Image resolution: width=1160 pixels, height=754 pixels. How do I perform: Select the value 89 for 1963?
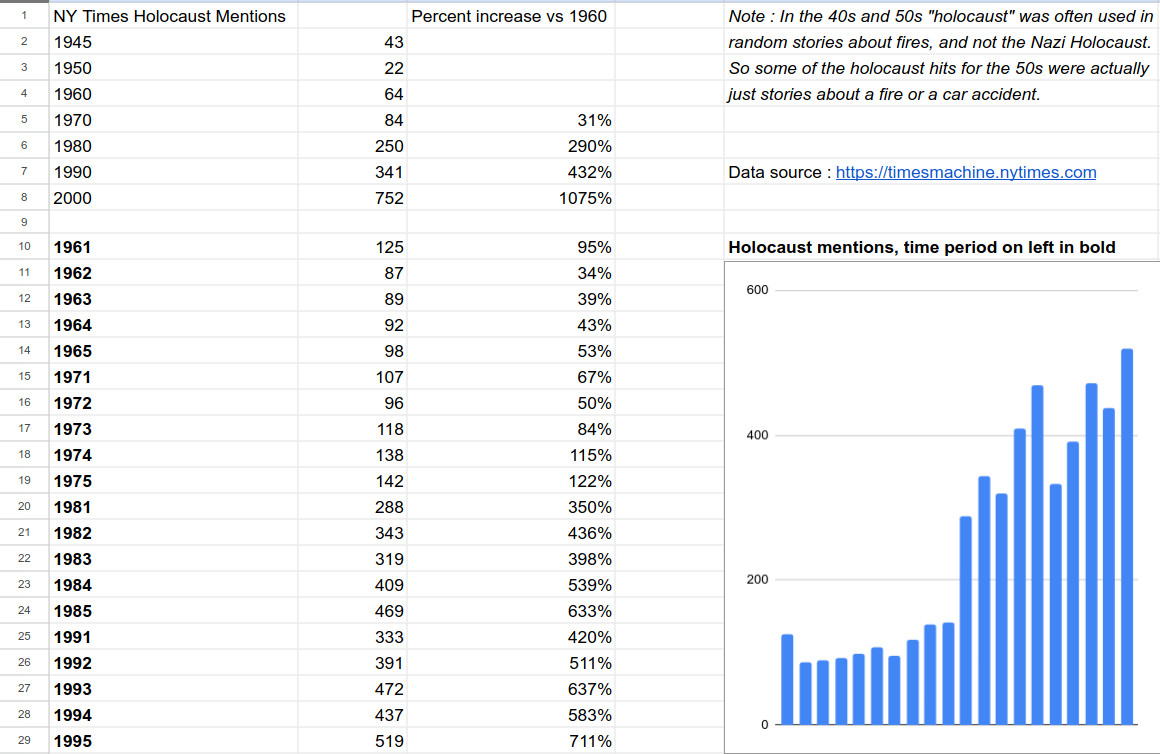(353, 298)
